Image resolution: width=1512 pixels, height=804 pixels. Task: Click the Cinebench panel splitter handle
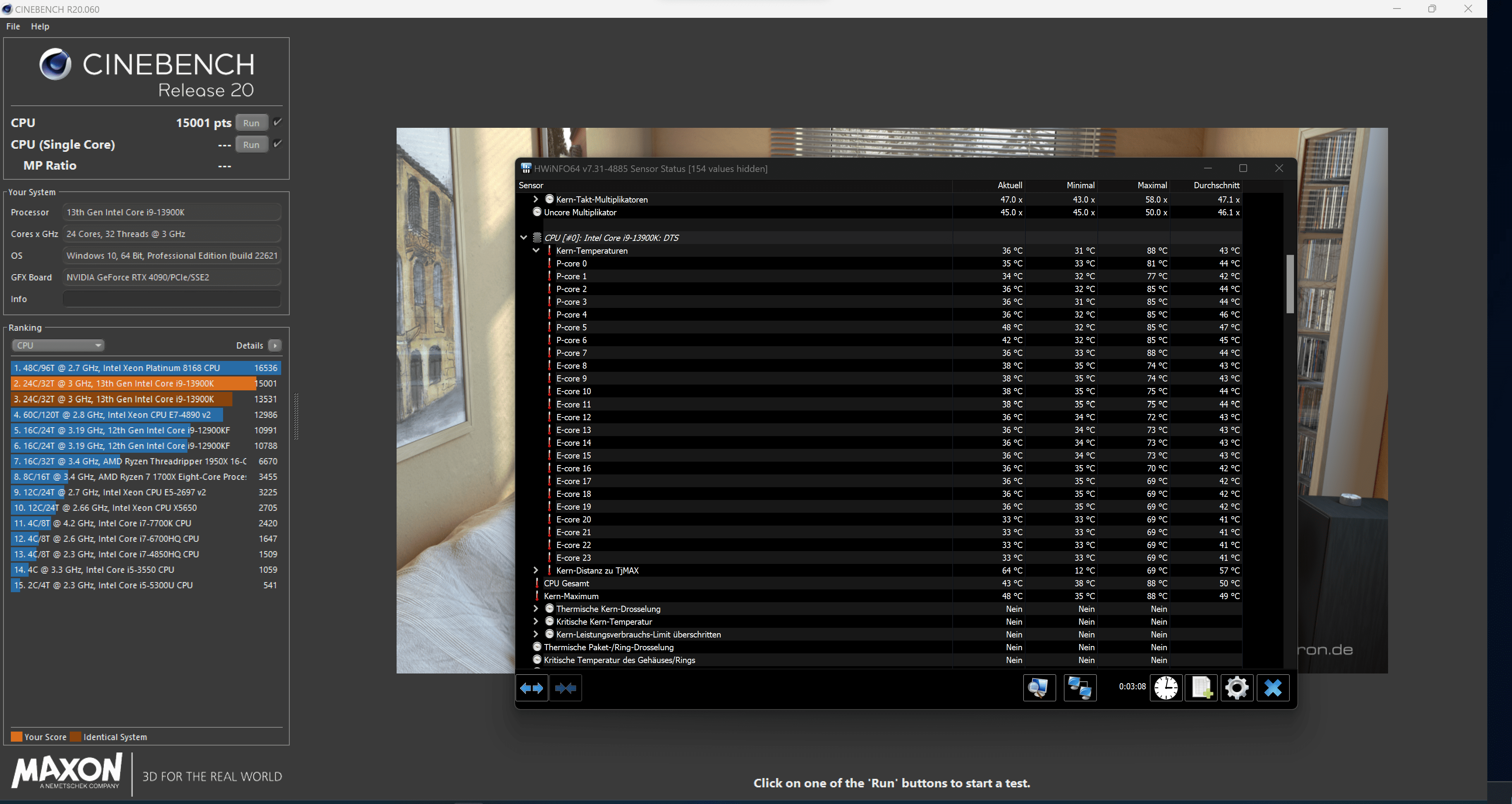pyautogui.click(x=296, y=417)
